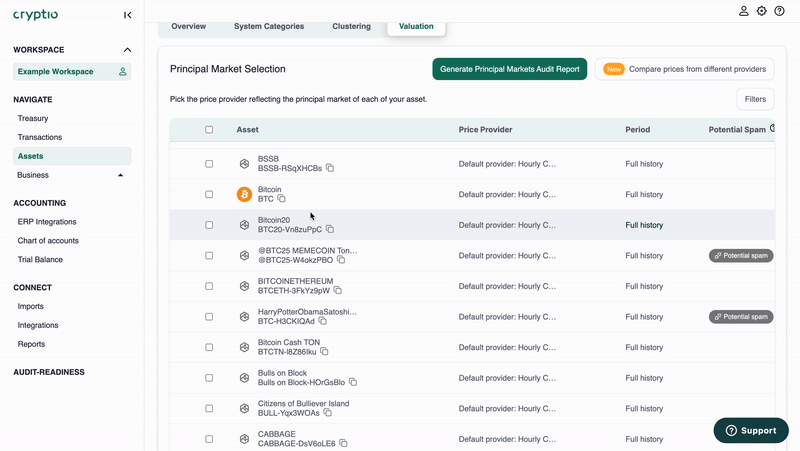Collapse the sidebar using the arrow icon
This screenshot has height=451, width=800.
[128, 15]
